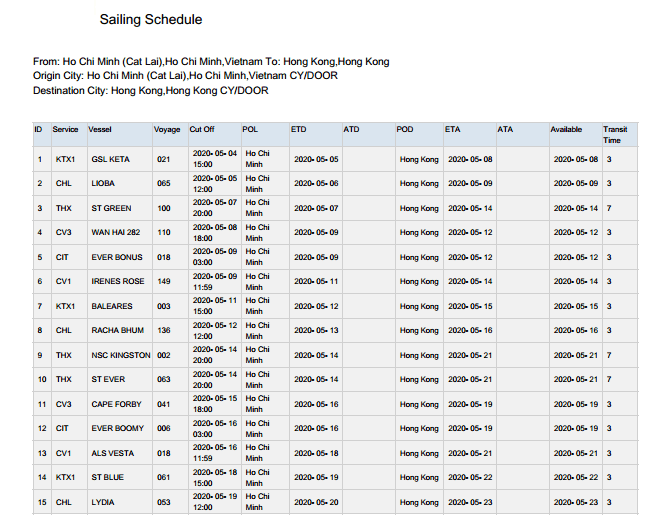Select the LYDIA vessel cell
663x531 pixels.
[104, 502]
